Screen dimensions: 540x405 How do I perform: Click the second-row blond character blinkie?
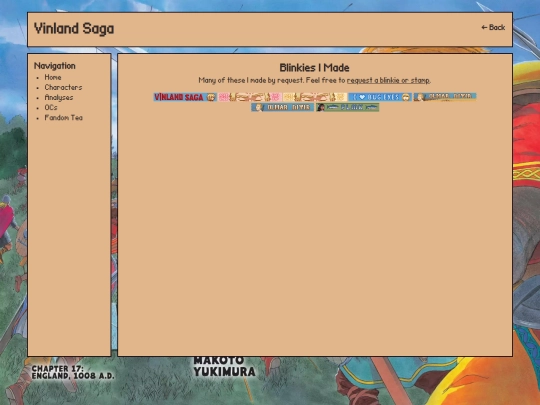(282, 107)
